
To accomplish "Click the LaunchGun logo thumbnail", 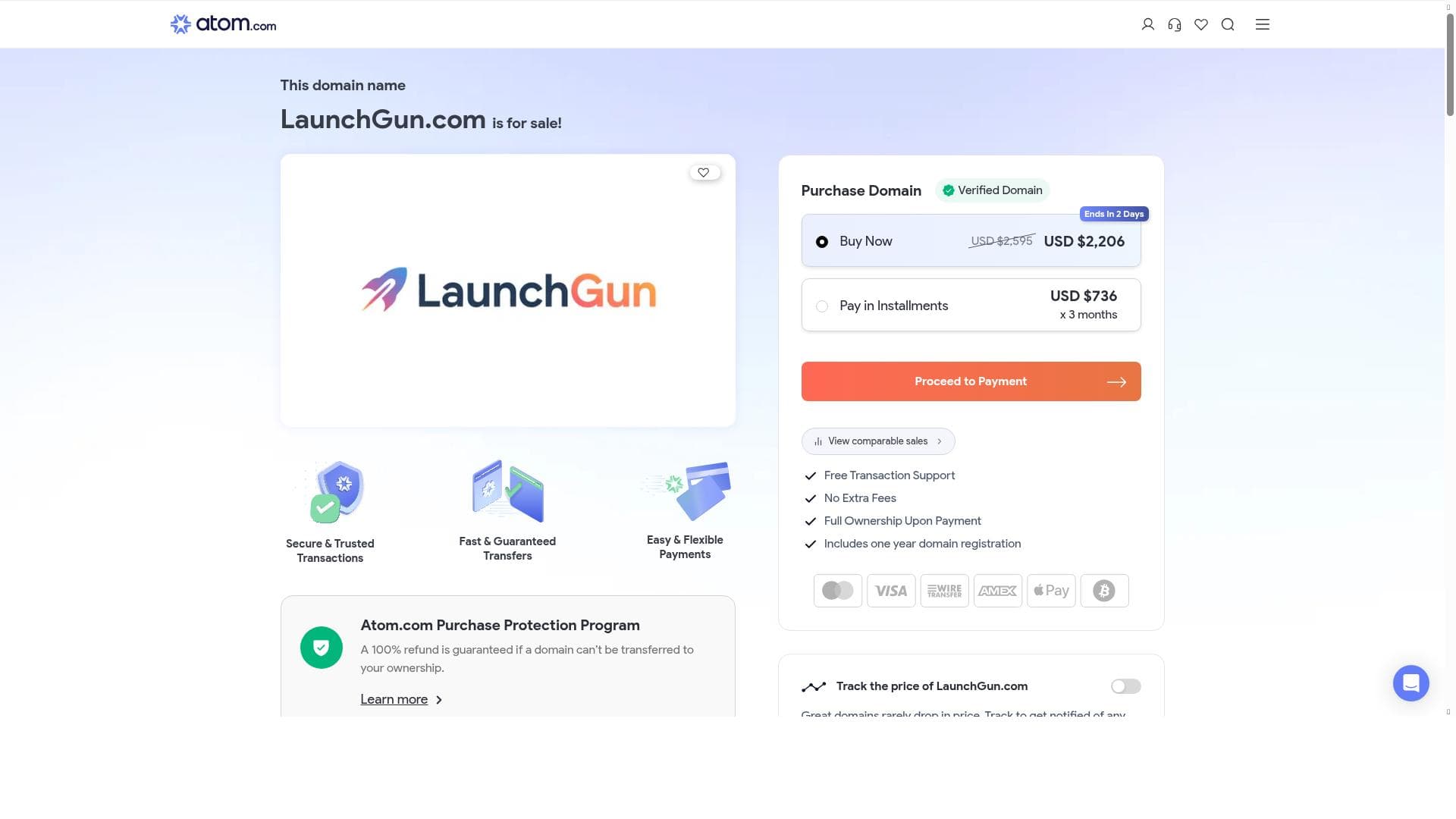I will [508, 290].
